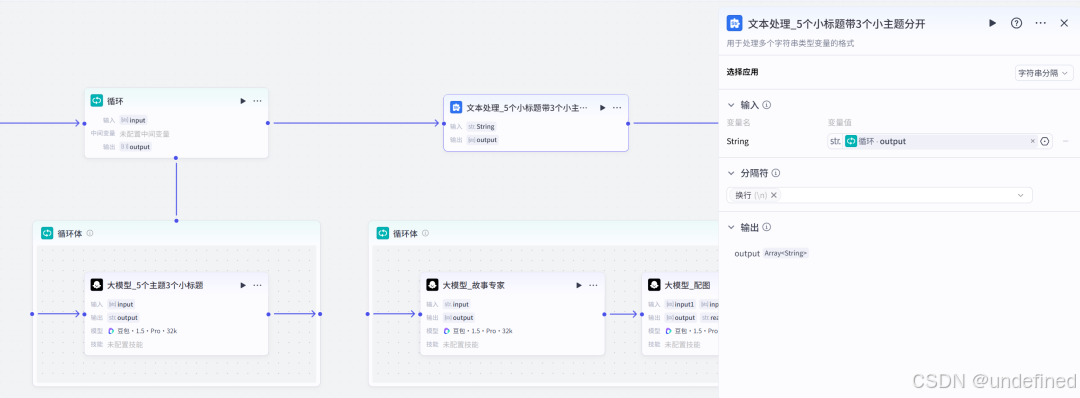Remove the 换行 (\n) separator tag
The width and height of the screenshot is (1080, 398).
773,195
